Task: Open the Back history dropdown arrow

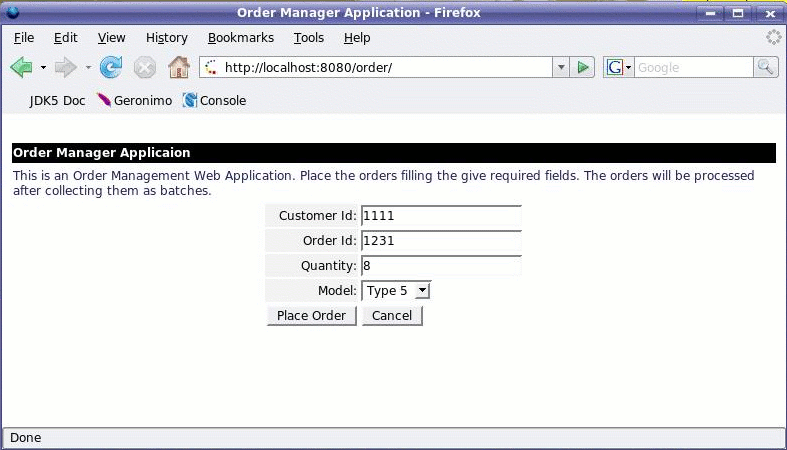Action: pos(44,67)
